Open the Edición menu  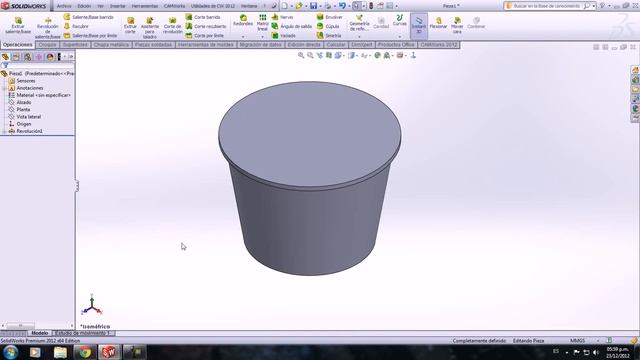[84, 6]
